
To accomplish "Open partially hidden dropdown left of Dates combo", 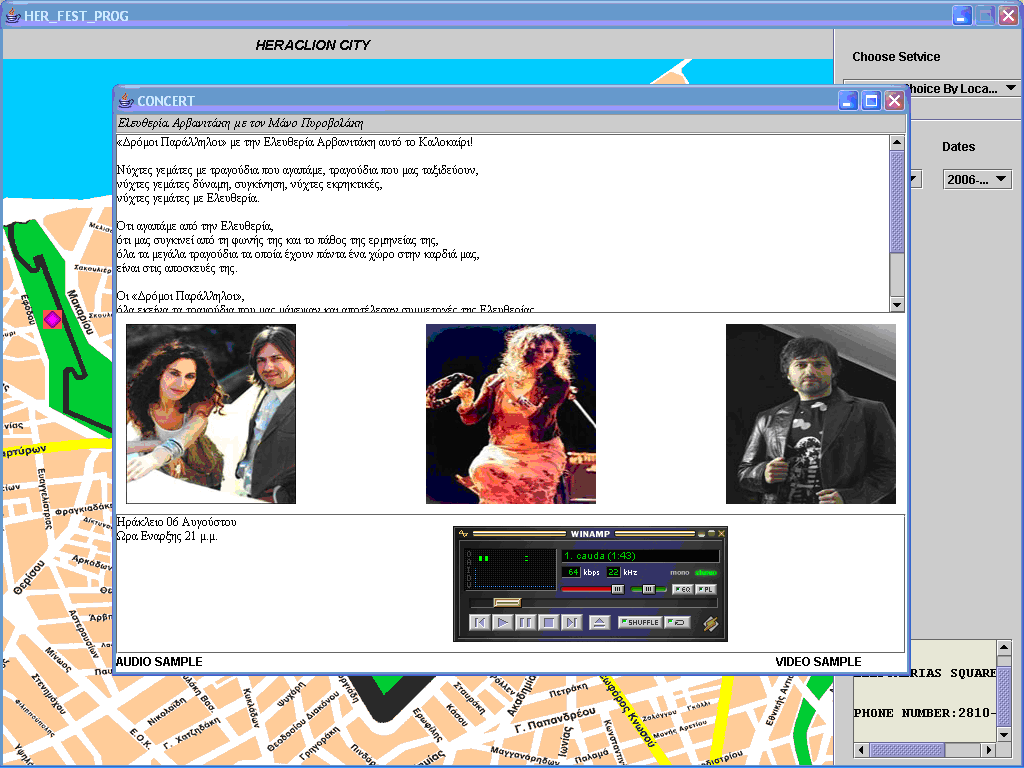I will point(915,179).
